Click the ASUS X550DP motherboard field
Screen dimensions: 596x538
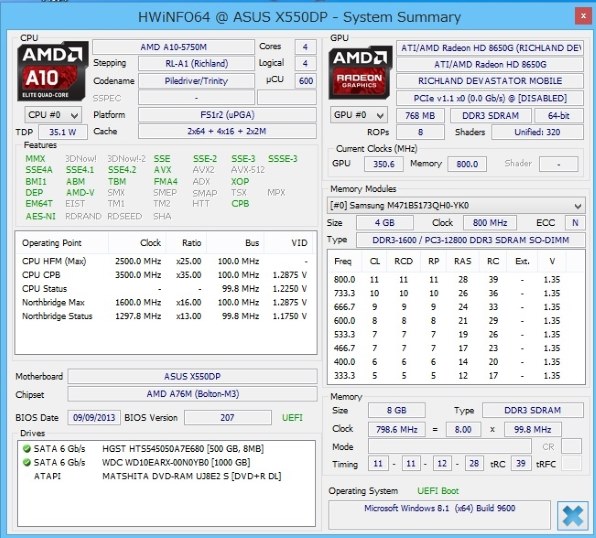tap(192, 376)
